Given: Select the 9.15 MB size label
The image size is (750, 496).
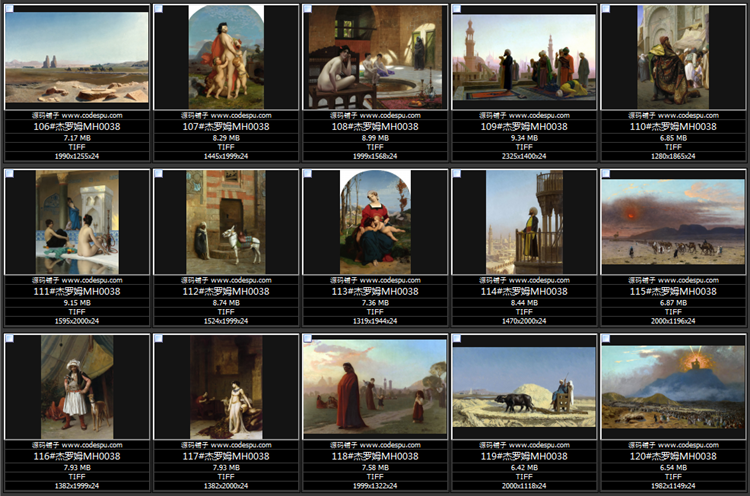Looking at the screenshot, I should (77, 303).
